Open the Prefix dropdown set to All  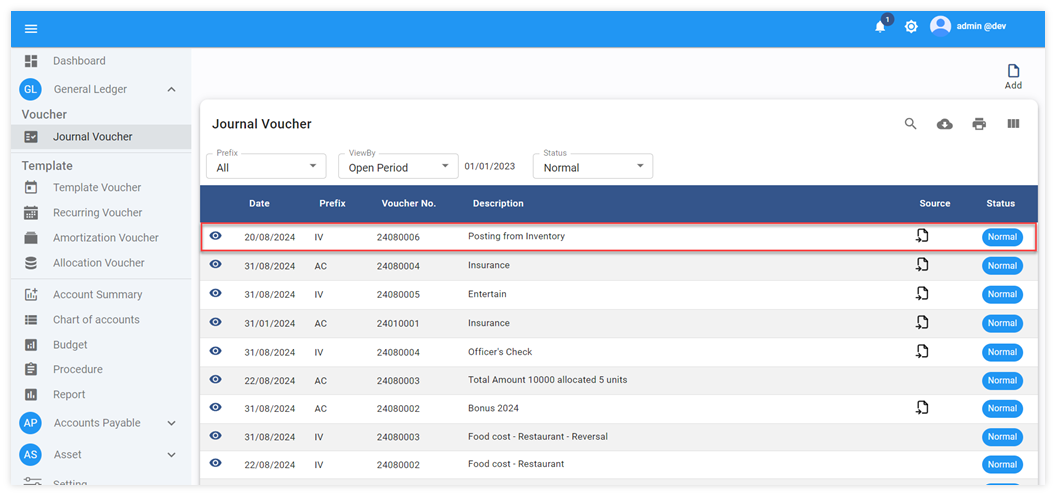265,166
